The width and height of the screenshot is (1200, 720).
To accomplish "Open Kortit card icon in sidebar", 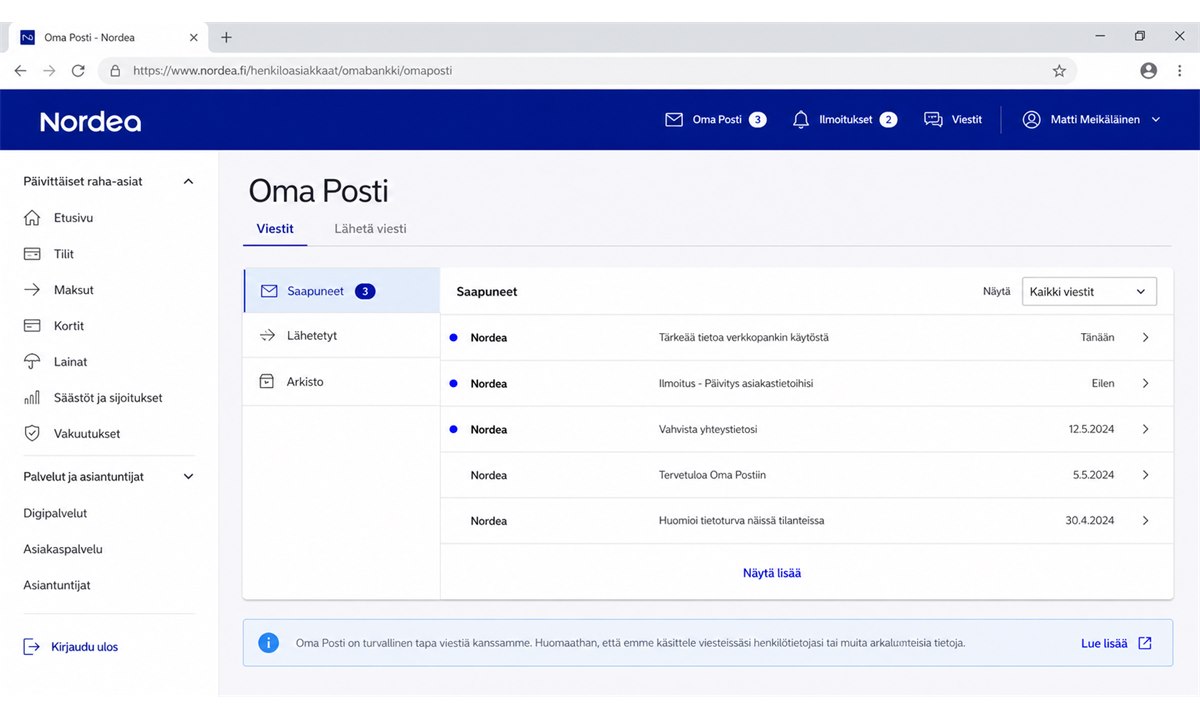I will coord(32,326).
